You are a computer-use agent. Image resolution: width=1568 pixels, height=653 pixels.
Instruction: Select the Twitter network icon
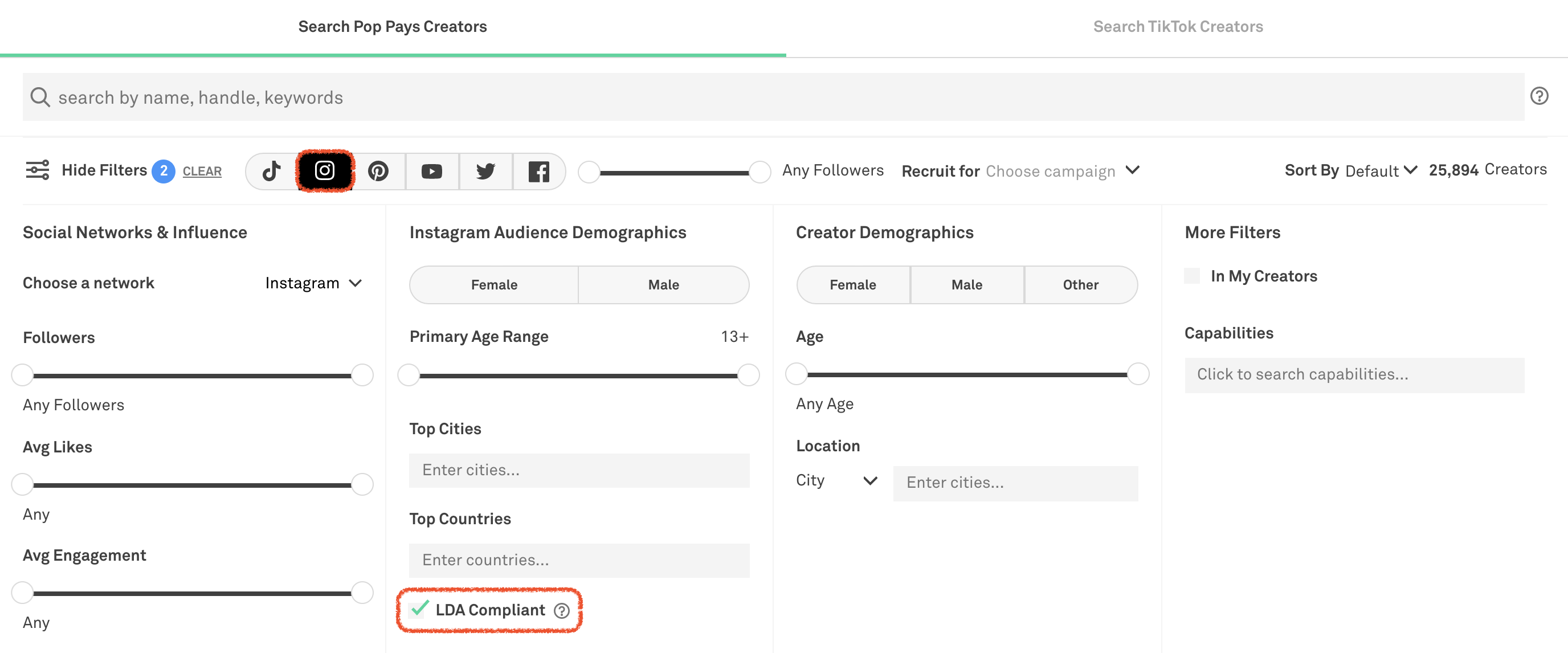486,171
